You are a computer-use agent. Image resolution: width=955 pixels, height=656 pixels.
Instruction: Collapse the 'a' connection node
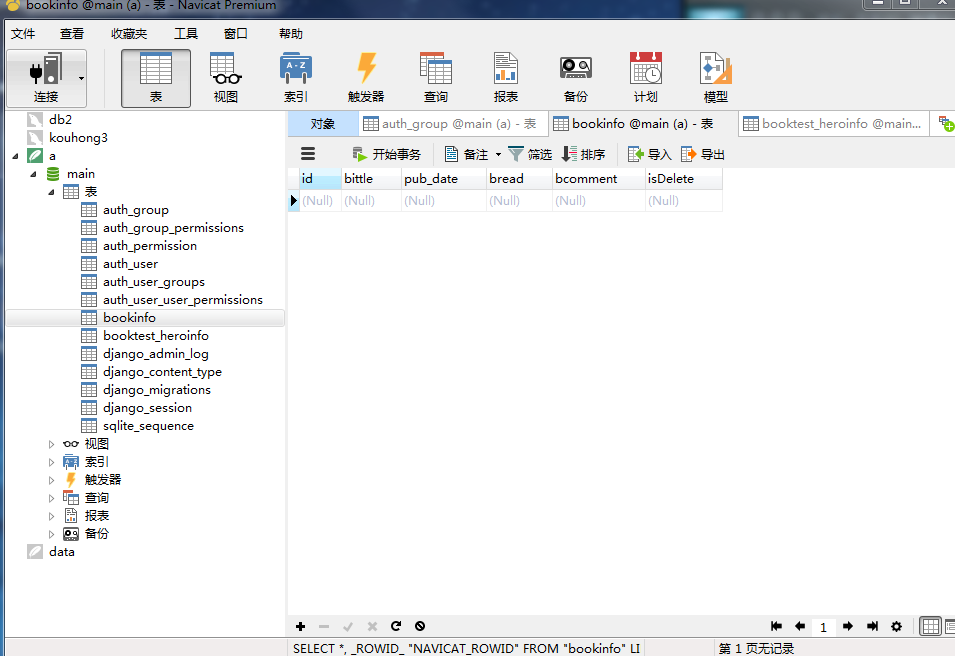15,156
